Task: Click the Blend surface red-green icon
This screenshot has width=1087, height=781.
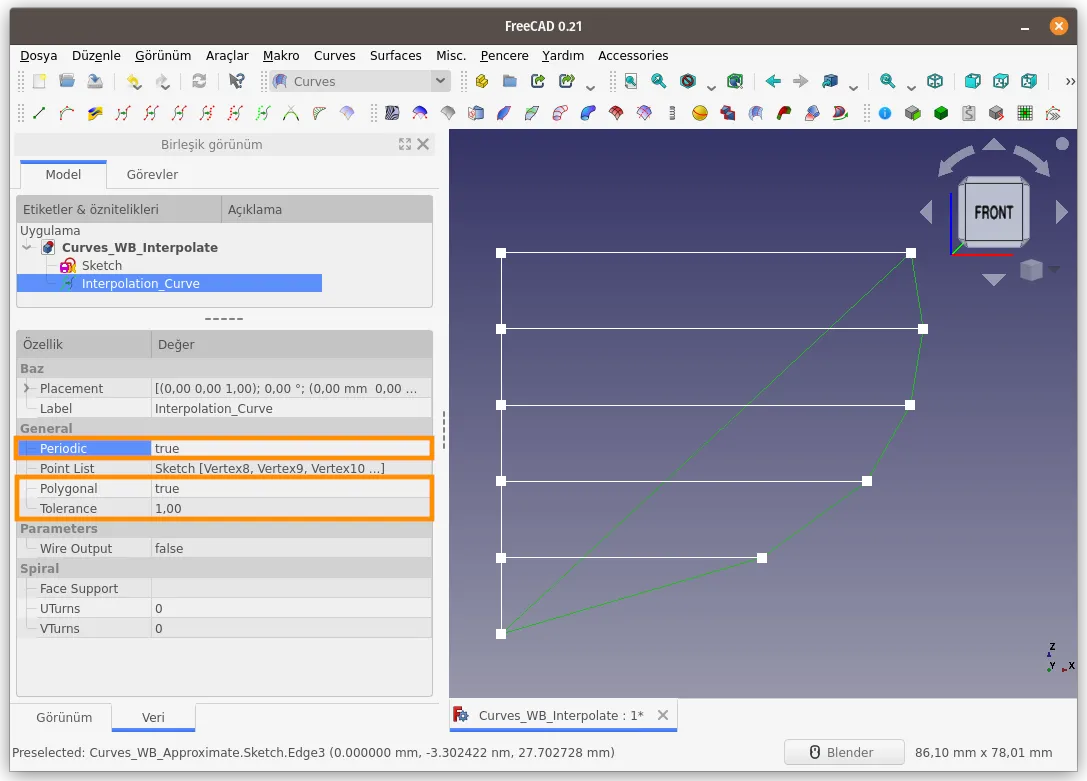Action: coord(784,113)
